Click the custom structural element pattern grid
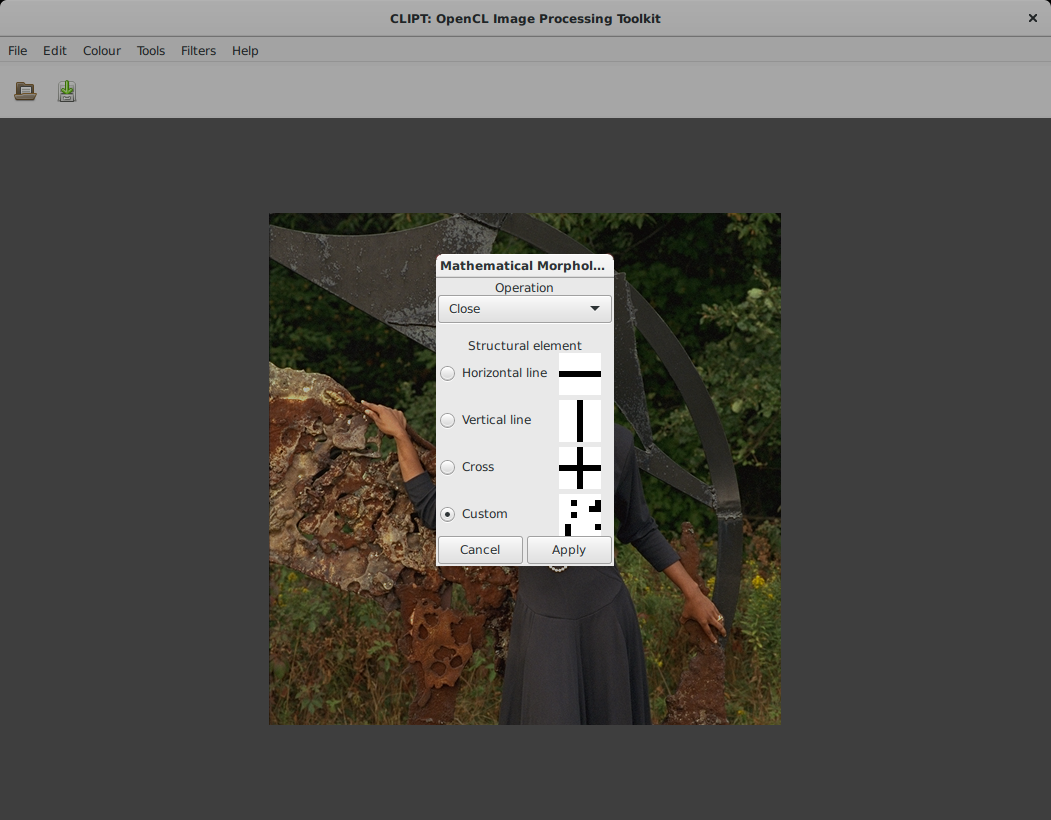 [x=580, y=515]
